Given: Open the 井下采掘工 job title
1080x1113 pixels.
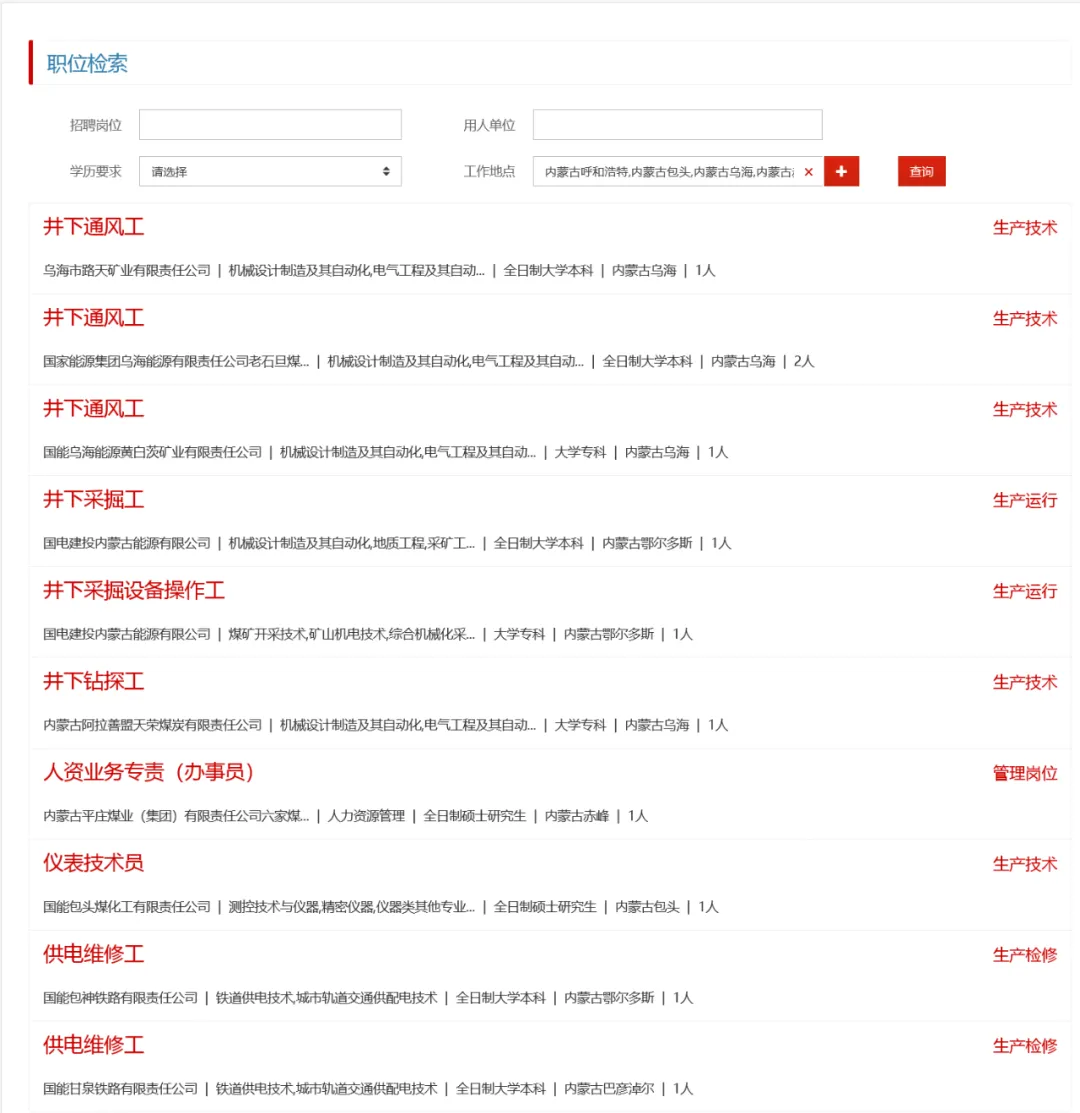Looking at the screenshot, I should point(94,500).
